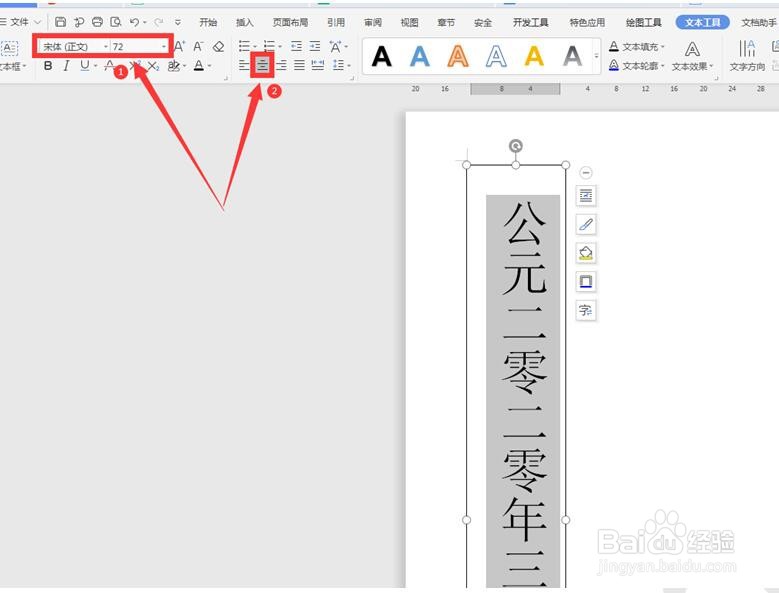Open the 文本填充 text fill dropdown
779x593 pixels.
click(x=637, y=47)
